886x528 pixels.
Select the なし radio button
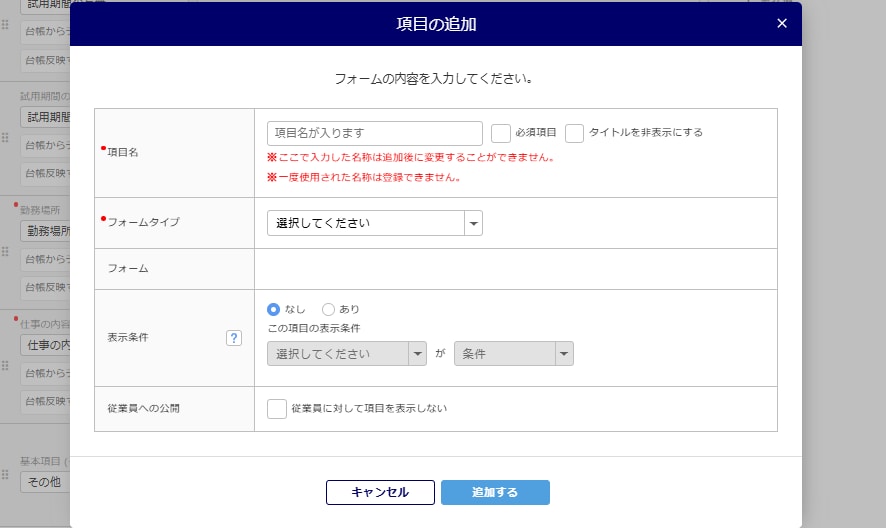point(274,309)
